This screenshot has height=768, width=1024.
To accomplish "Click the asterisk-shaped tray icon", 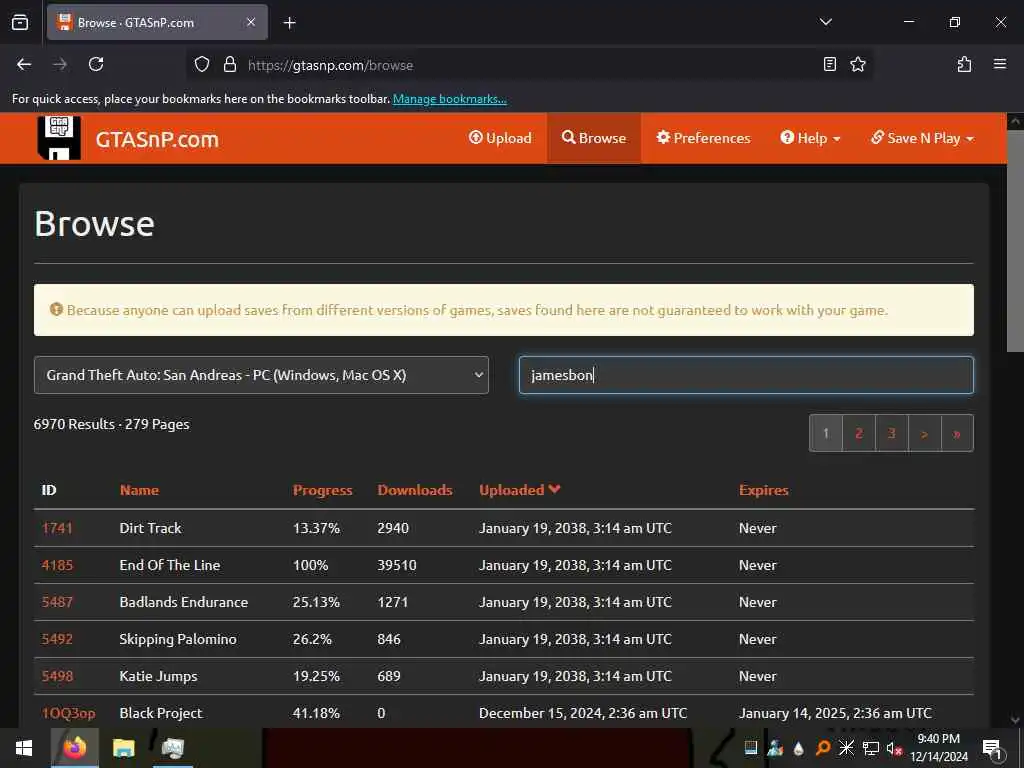I will point(846,748).
